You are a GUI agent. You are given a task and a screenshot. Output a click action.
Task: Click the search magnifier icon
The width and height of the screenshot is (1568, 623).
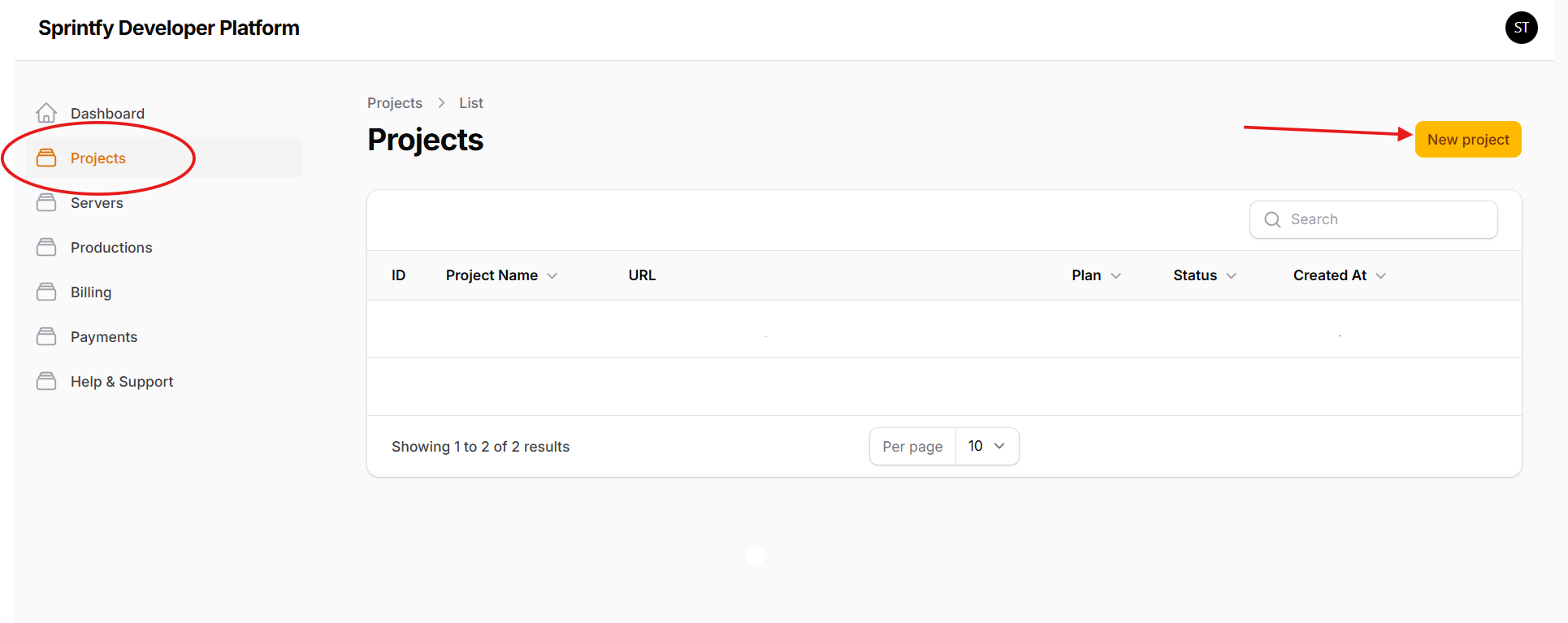click(1272, 219)
